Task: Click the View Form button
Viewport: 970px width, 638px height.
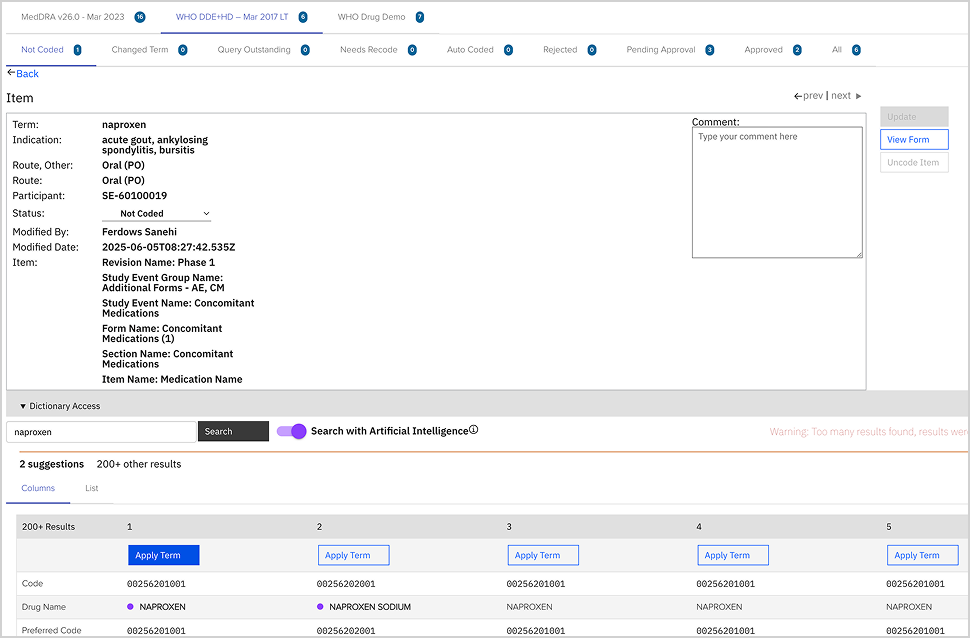Action: point(913,139)
